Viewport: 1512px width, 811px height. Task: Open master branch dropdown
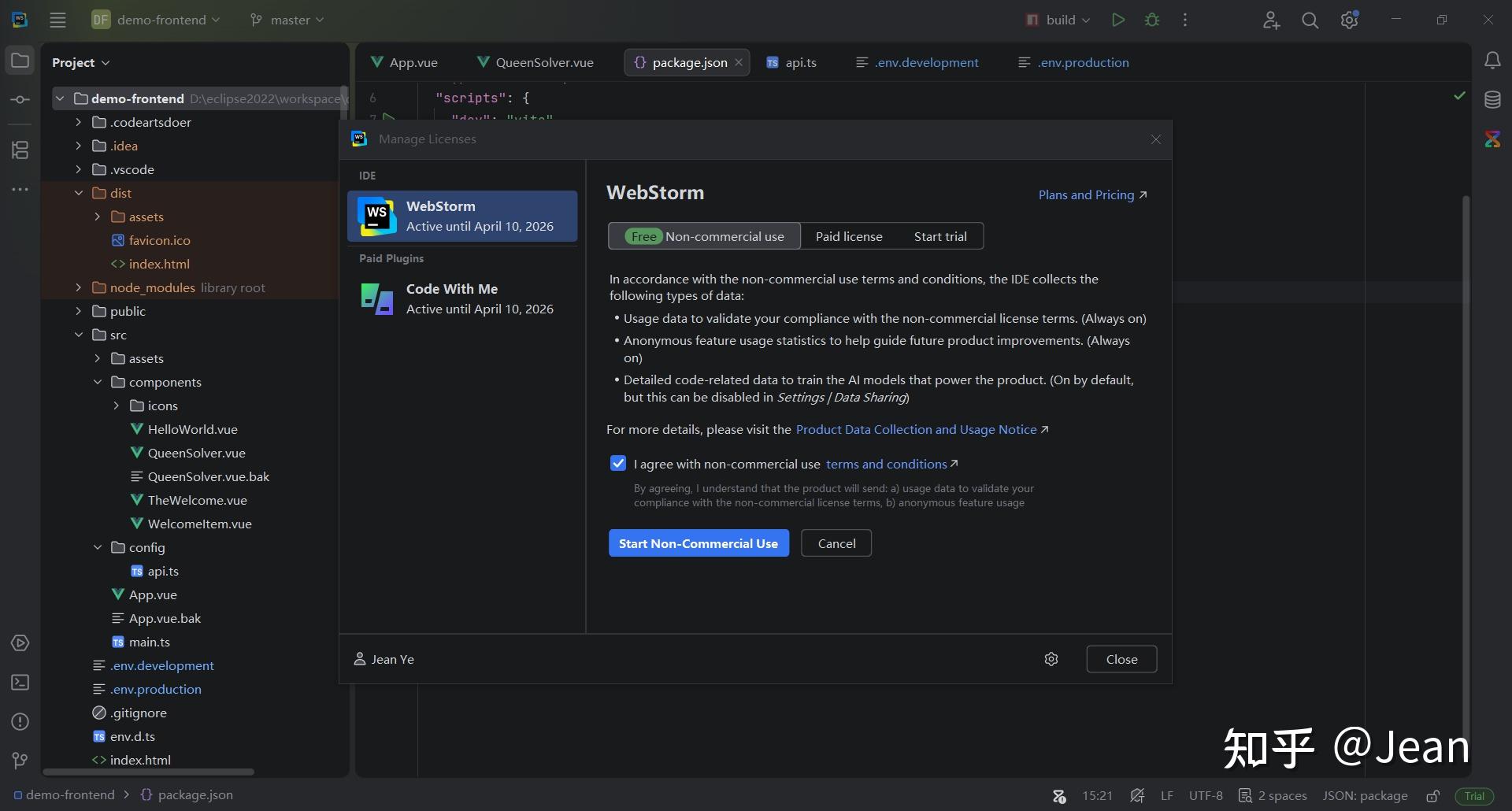click(287, 20)
